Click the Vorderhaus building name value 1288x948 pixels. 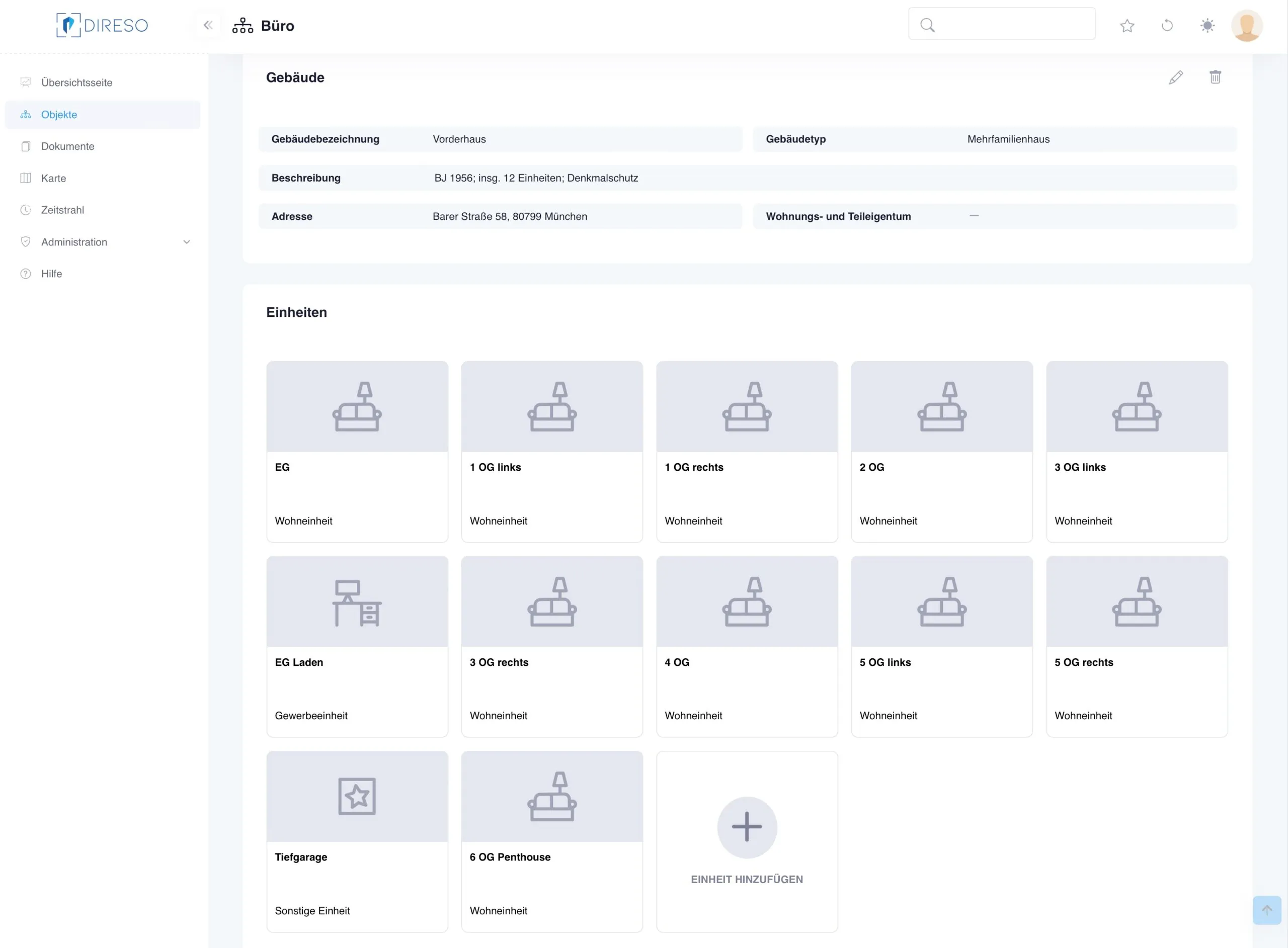459,139
